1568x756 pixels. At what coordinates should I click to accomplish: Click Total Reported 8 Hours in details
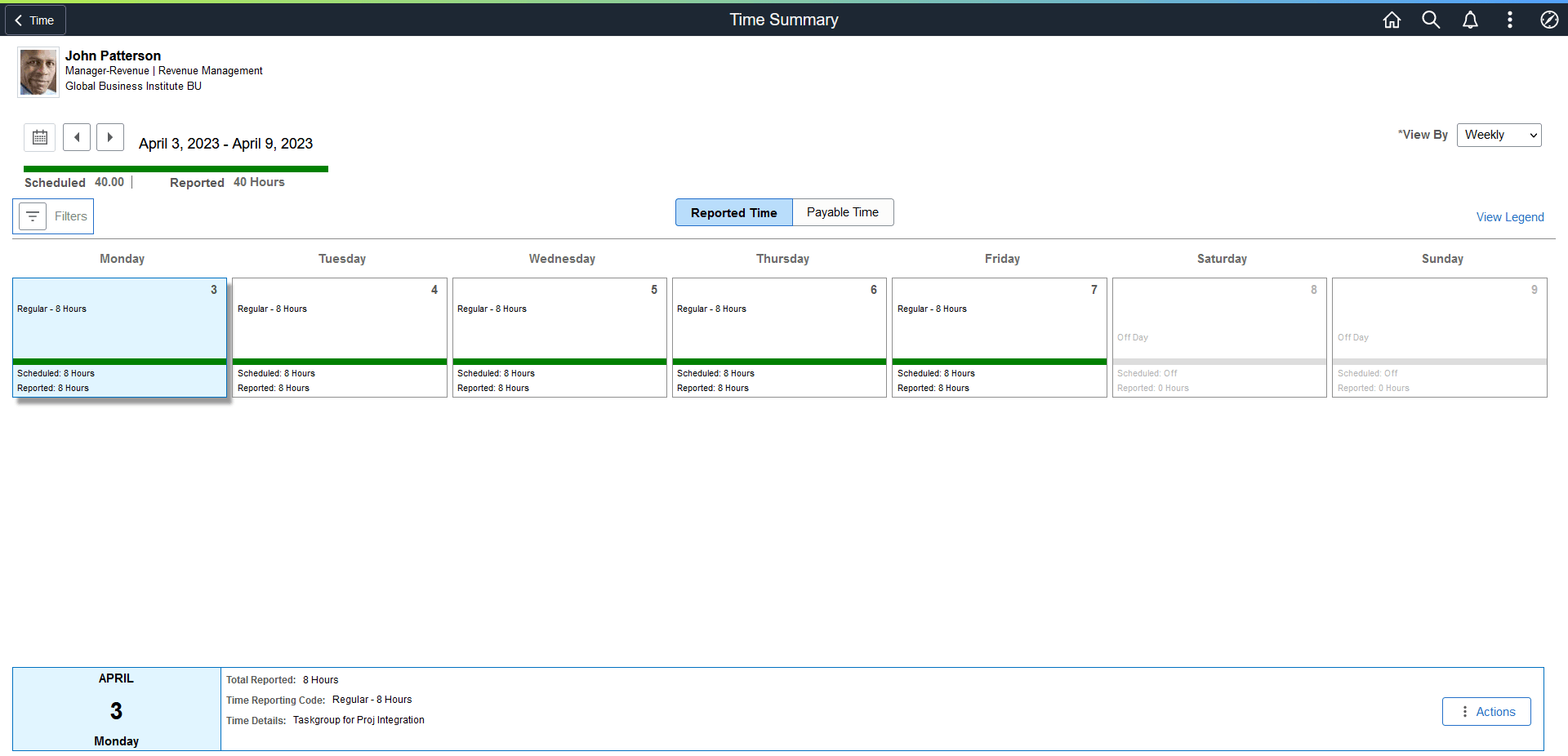(320, 680)
